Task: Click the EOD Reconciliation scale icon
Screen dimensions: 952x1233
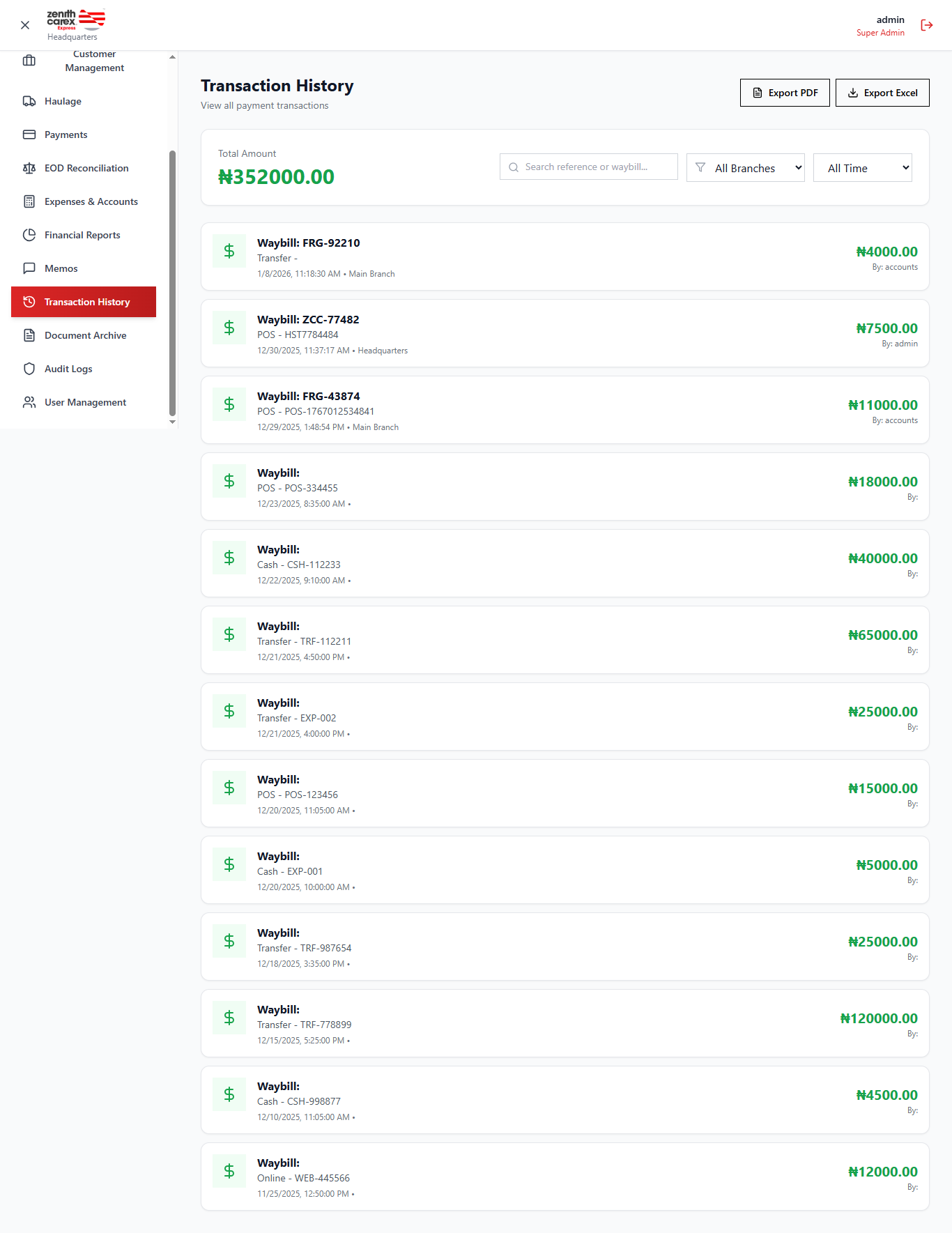Action: click(x=29, y=168)
